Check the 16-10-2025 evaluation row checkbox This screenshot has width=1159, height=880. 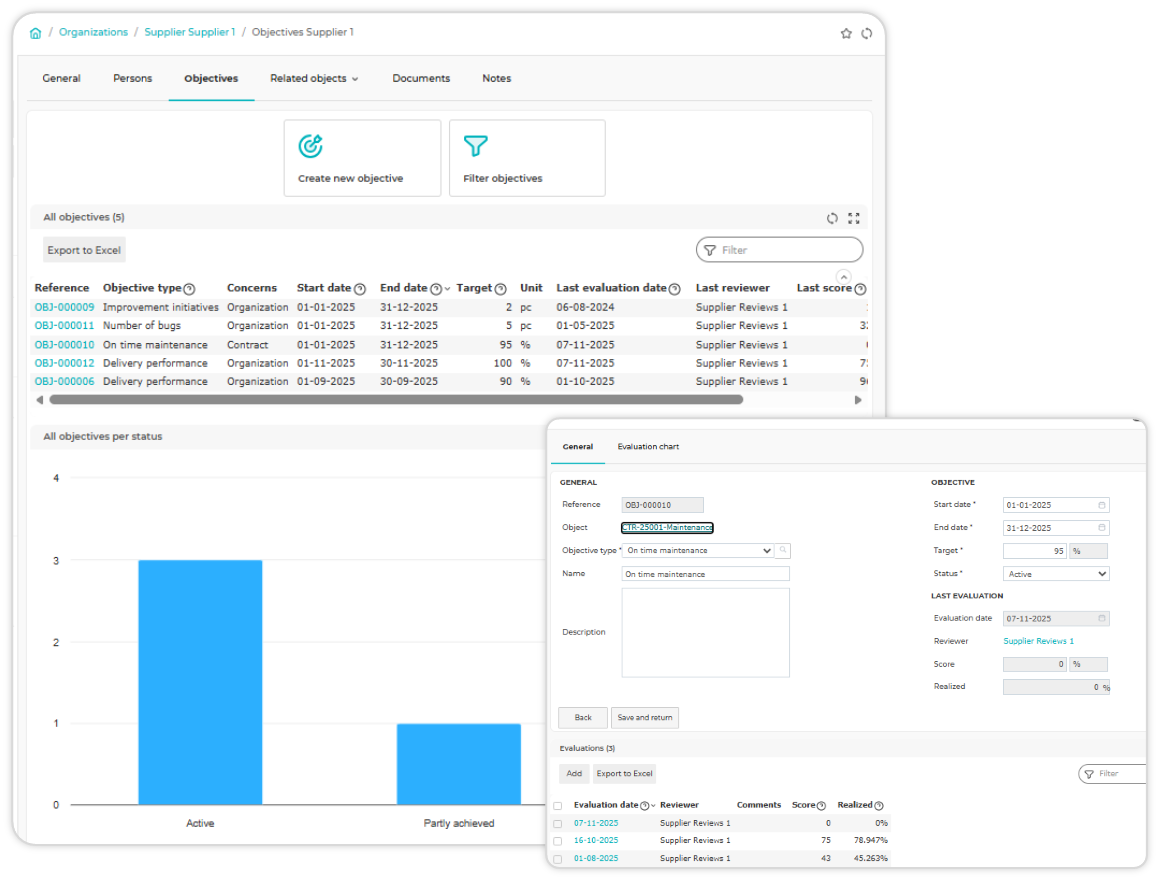558,842
